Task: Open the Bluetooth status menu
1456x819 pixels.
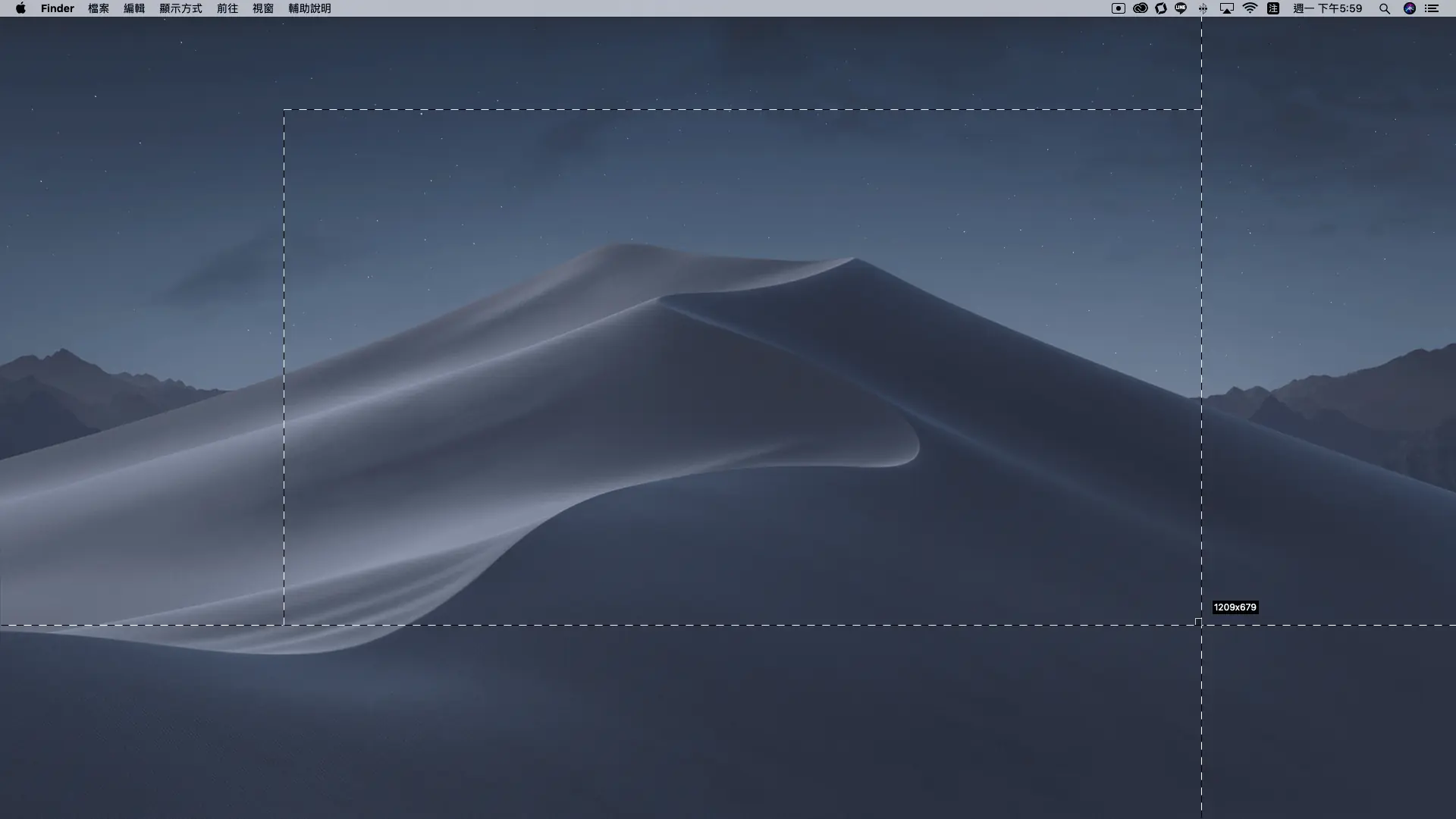Action: (1203, 8)
